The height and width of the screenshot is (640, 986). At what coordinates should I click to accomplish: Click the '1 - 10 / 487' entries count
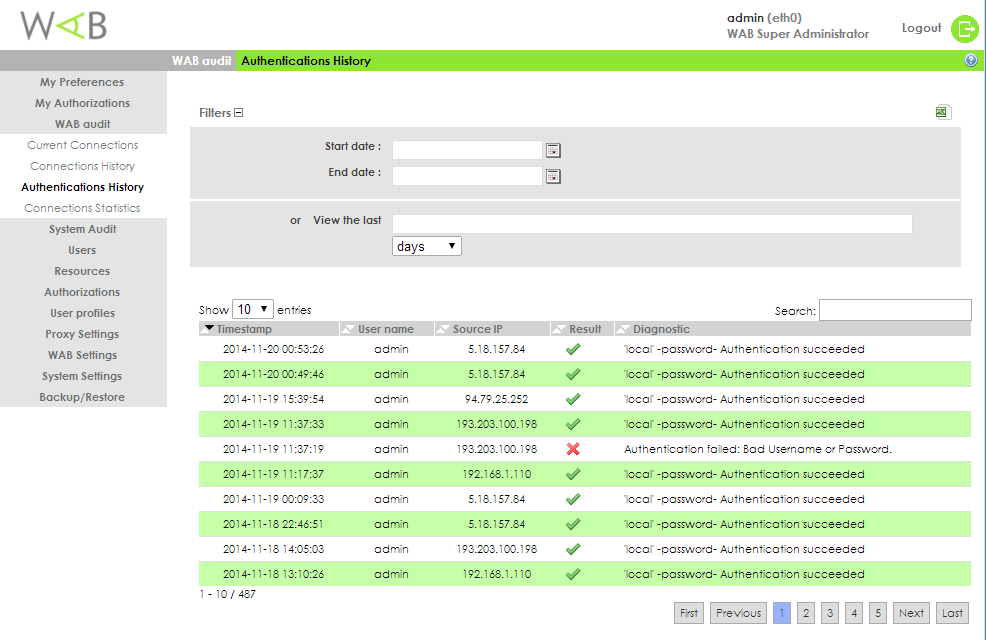point(228,594)
